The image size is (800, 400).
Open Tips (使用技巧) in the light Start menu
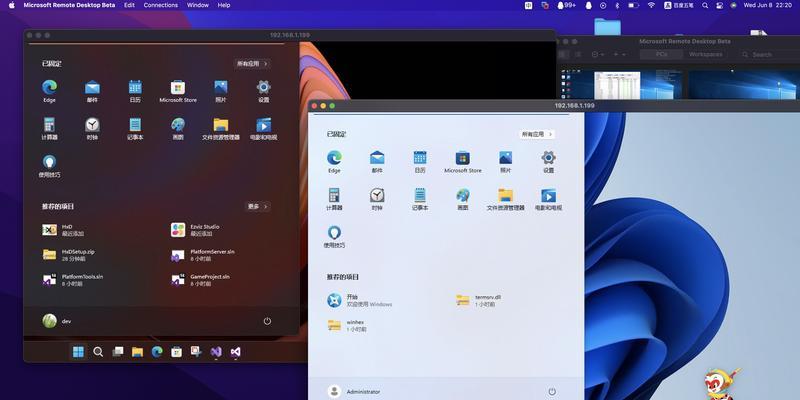tap(334, 236)
